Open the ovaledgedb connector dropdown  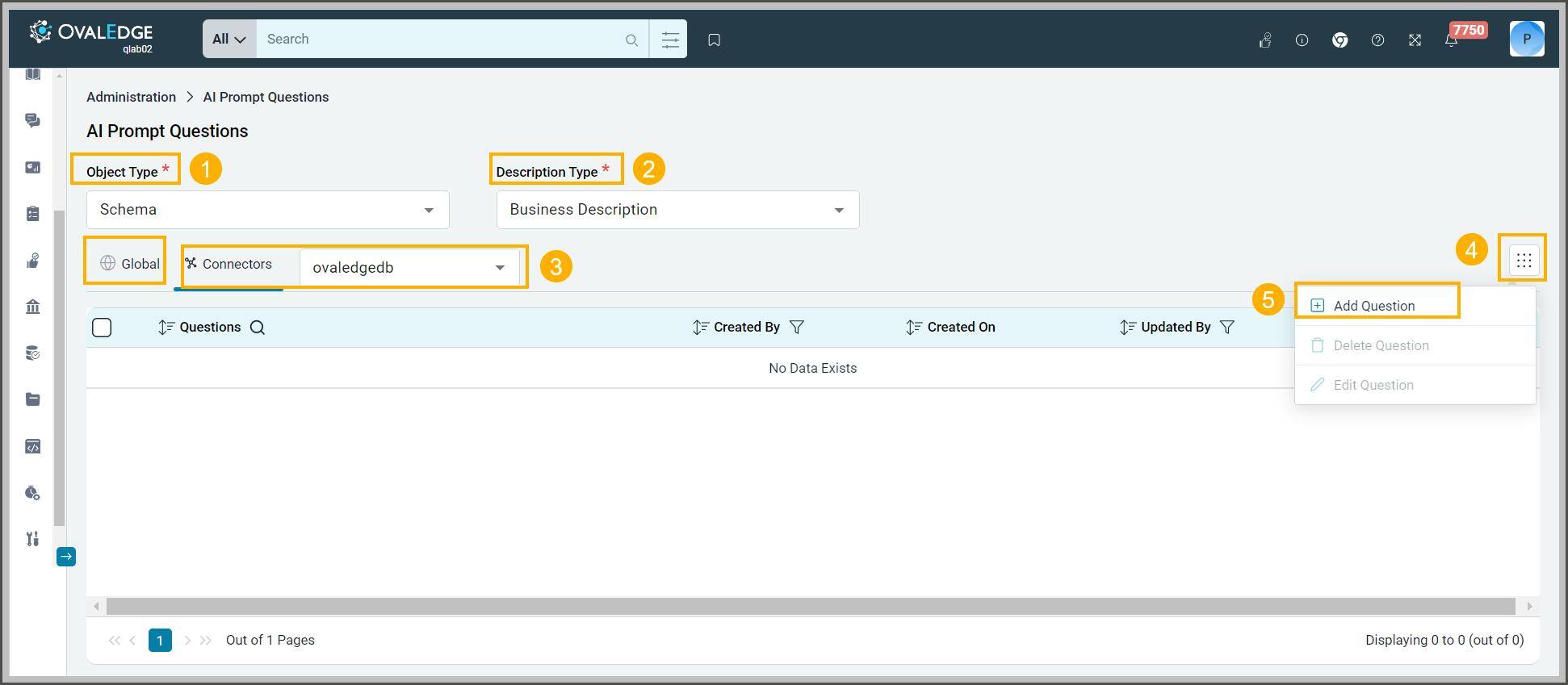(409, 267)
